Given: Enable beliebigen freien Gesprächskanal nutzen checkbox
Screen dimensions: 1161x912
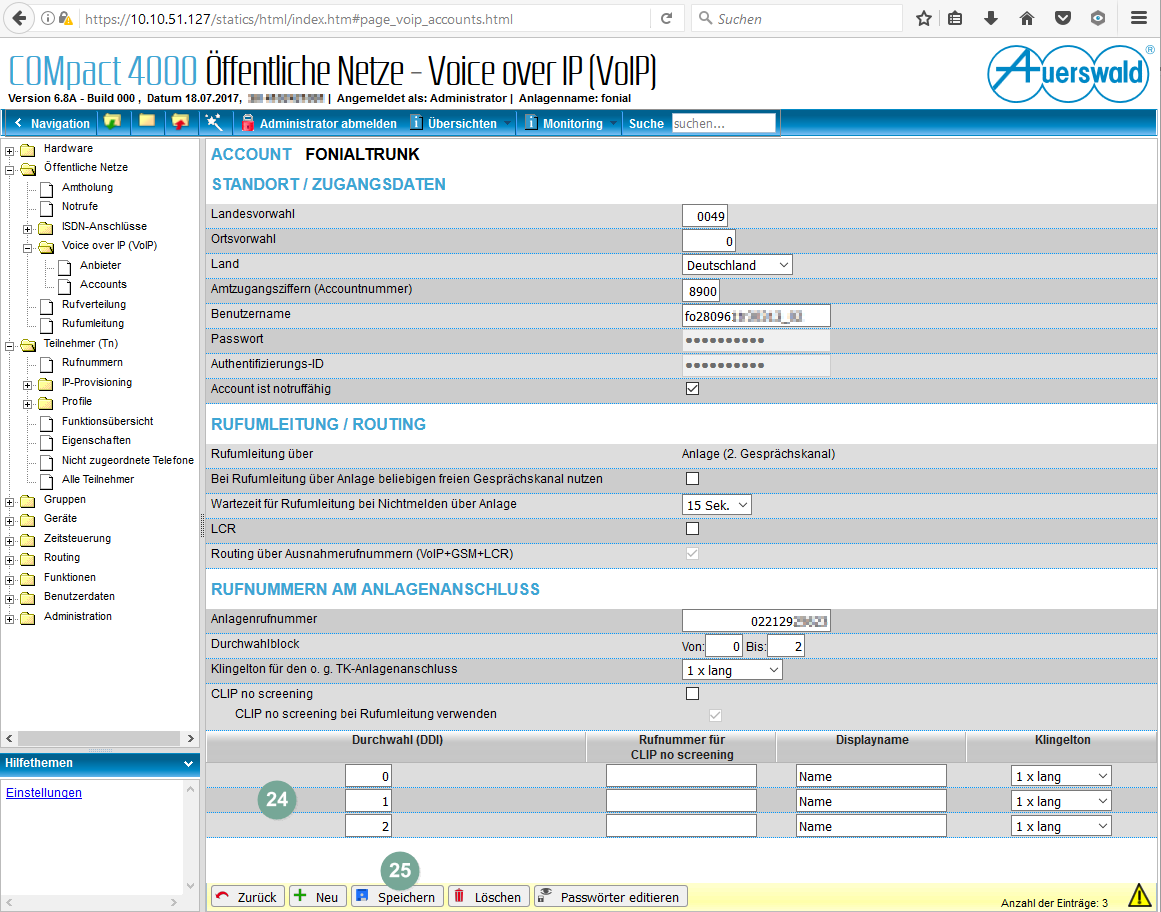Looking at the screenshot, I should pyautogui.click(x=692, y=479).
